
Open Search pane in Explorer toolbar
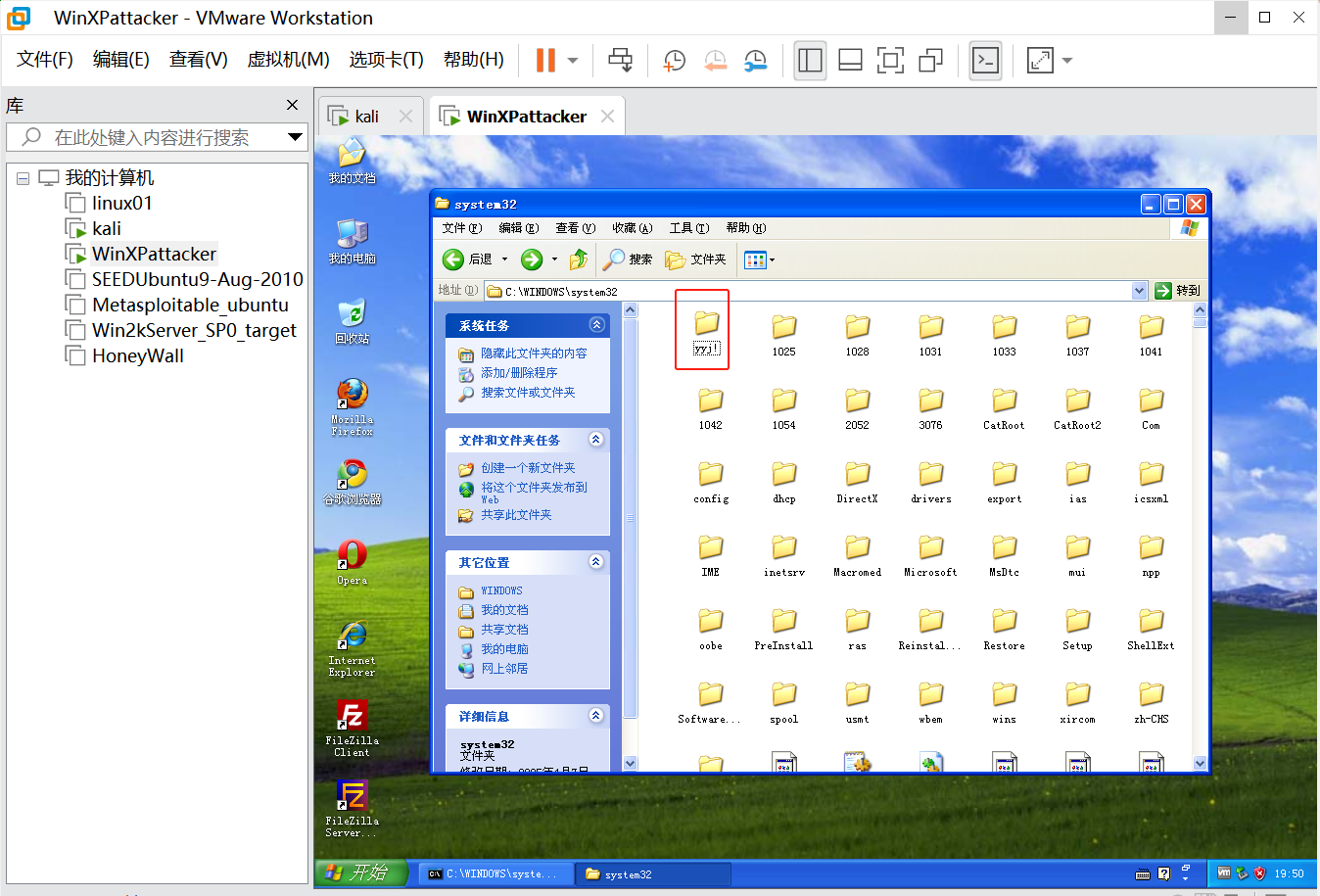628,259
